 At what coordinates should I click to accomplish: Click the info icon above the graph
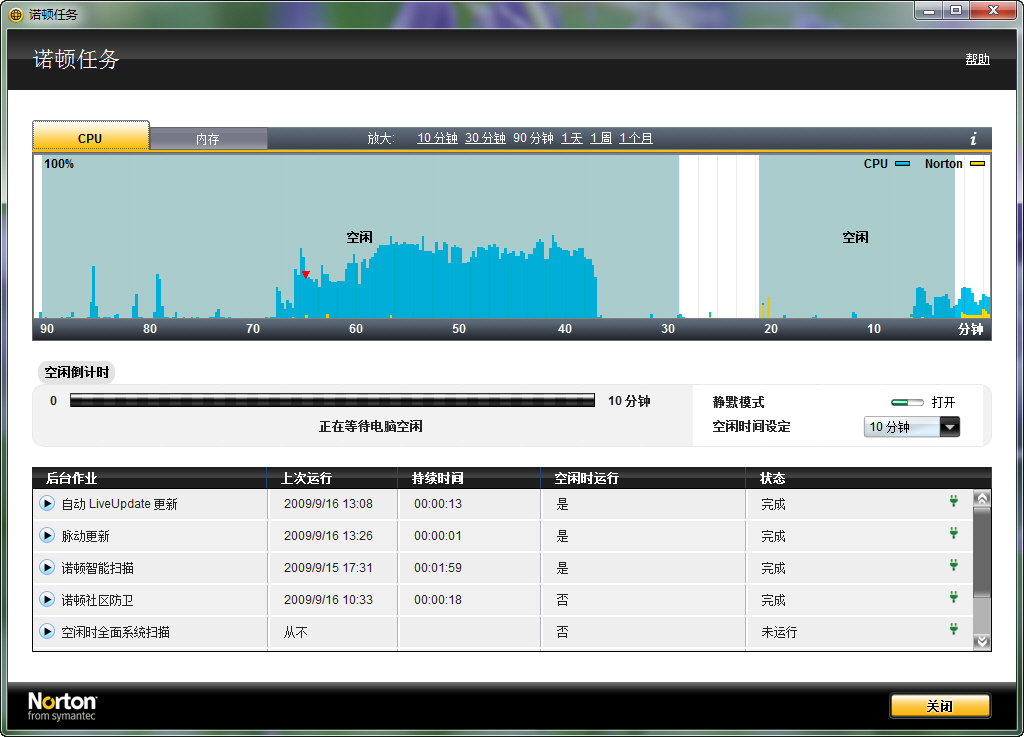973,139
